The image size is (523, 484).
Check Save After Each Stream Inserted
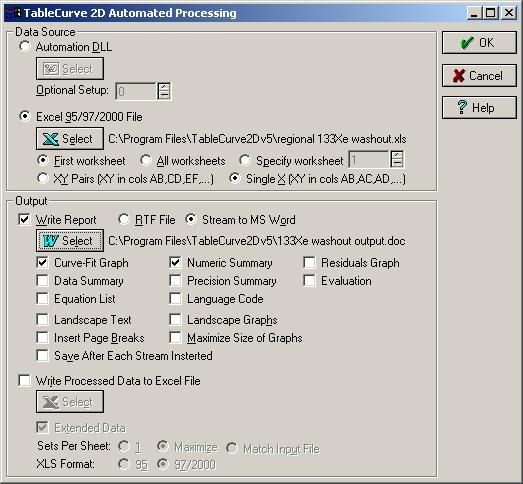click(x=42, y=356)
